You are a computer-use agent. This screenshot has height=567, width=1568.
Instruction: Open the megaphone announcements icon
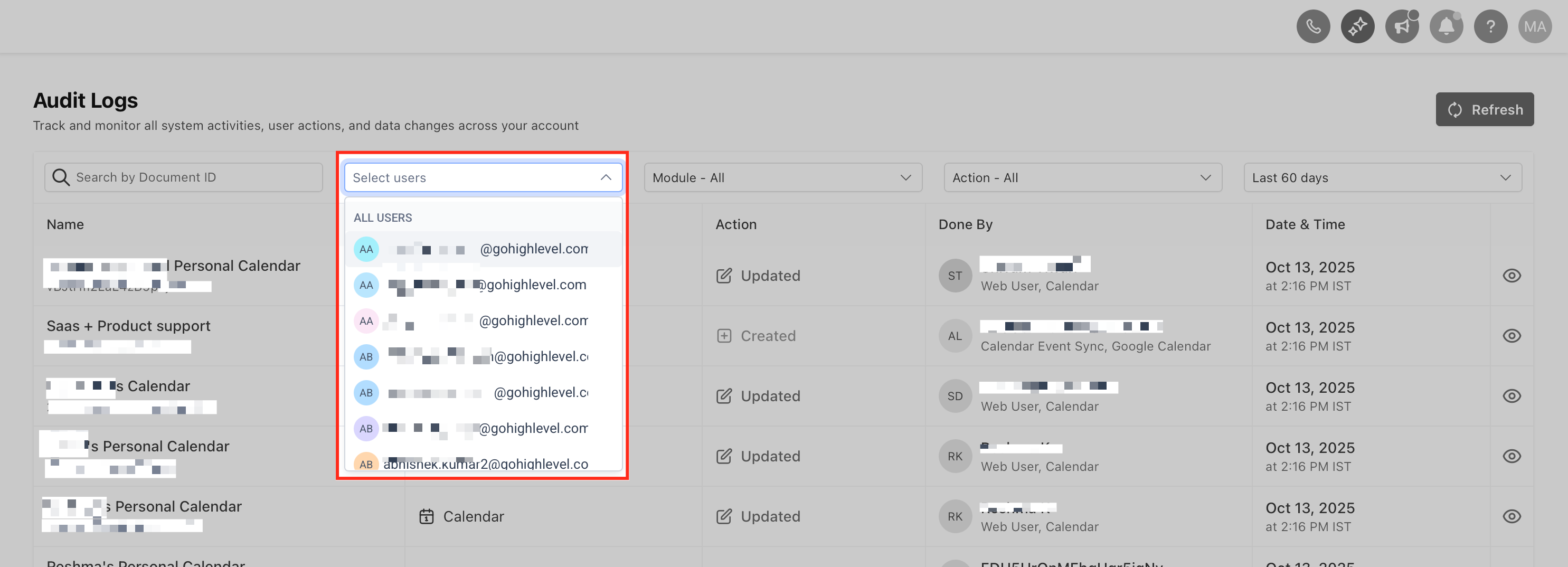click(1402, 27)
